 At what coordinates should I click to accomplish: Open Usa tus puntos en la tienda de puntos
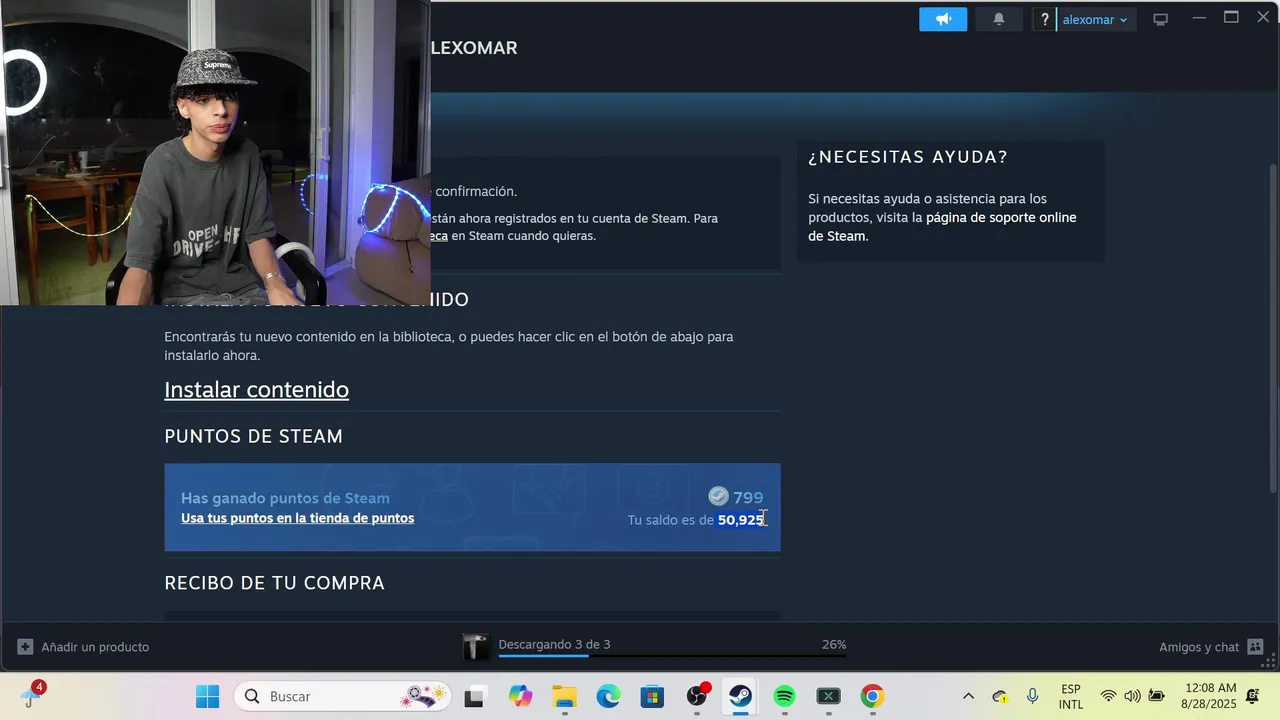[x=297, y=518]
